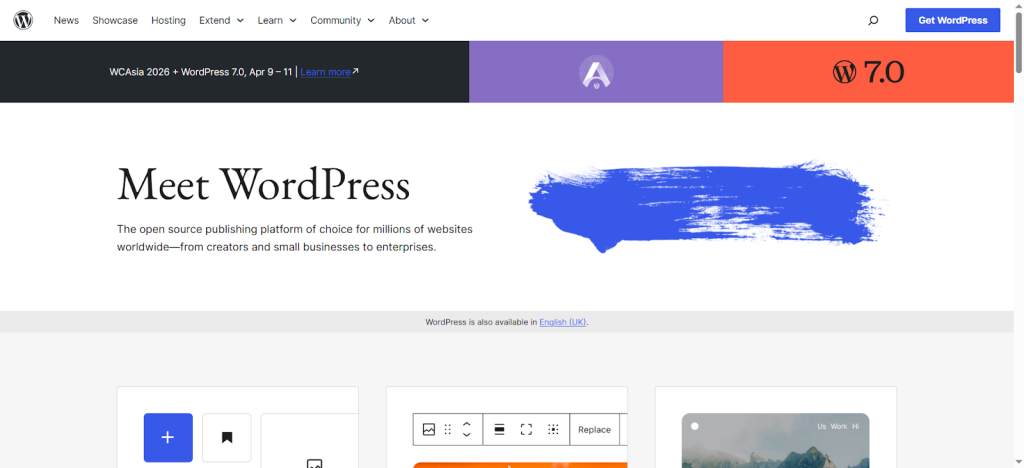Click the move up chevron in block toolbar

[466, 424]
